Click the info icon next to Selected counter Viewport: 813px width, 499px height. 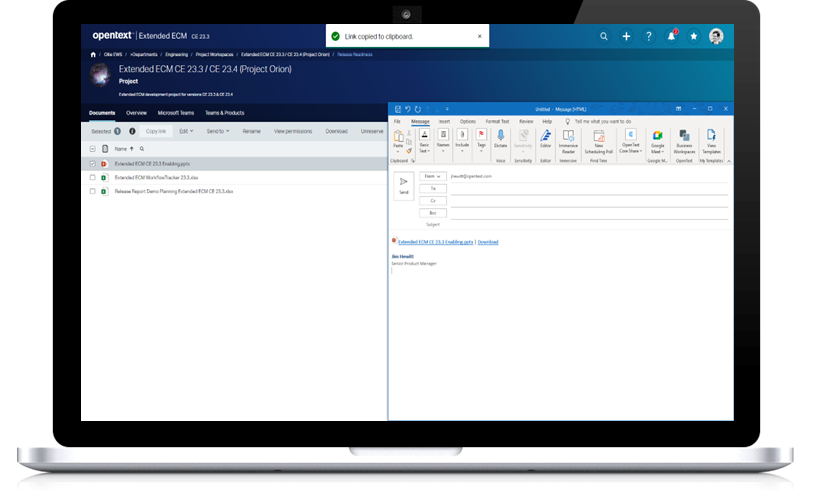pyautogui.click(x=132, y=131)
